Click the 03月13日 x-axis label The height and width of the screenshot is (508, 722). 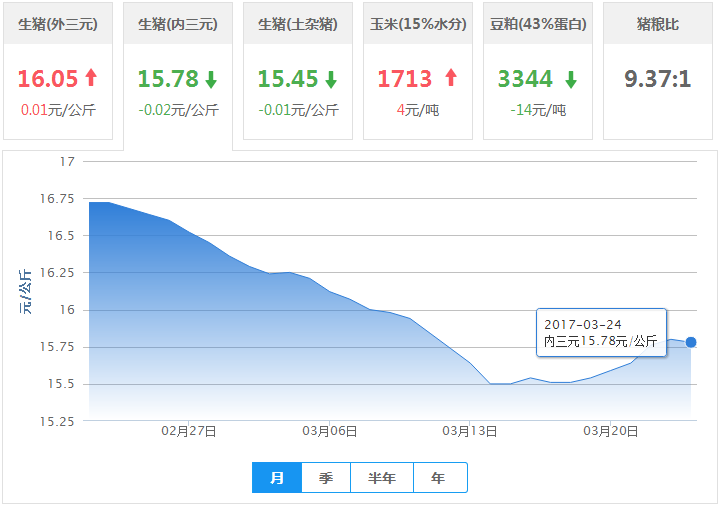click(470, 430)
